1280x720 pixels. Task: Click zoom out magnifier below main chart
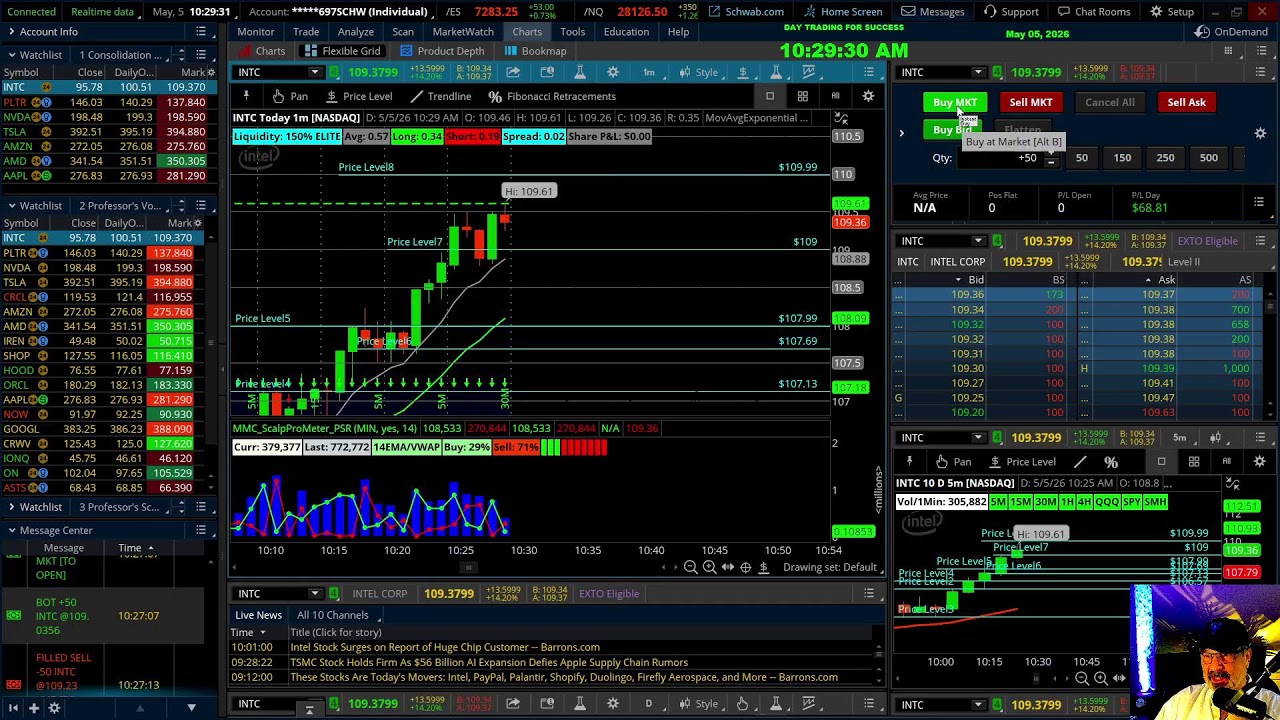pos(690,567)
